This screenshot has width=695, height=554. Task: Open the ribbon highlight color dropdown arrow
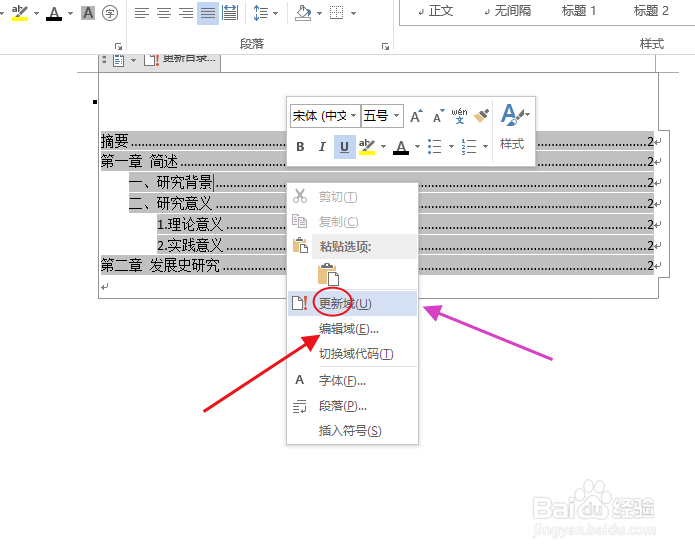(x=36, y=13)
